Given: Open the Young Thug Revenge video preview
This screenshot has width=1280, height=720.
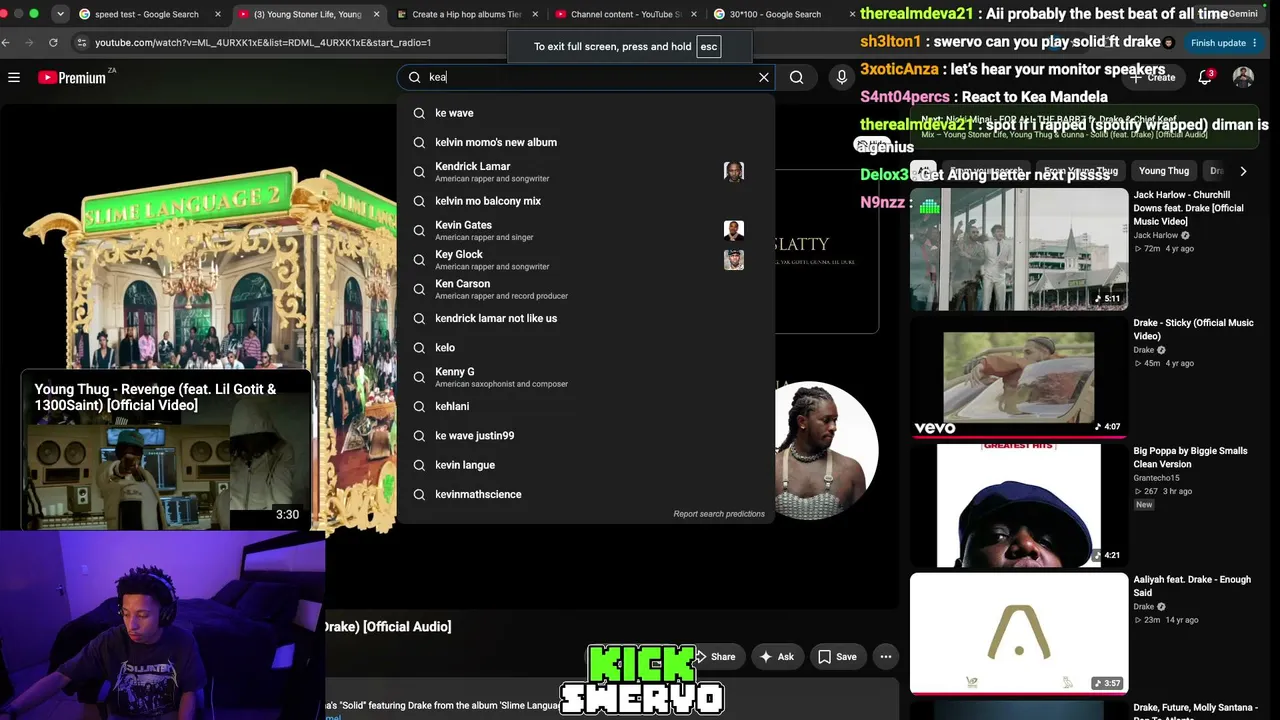Looking at the screenshot, I should 166,450.
